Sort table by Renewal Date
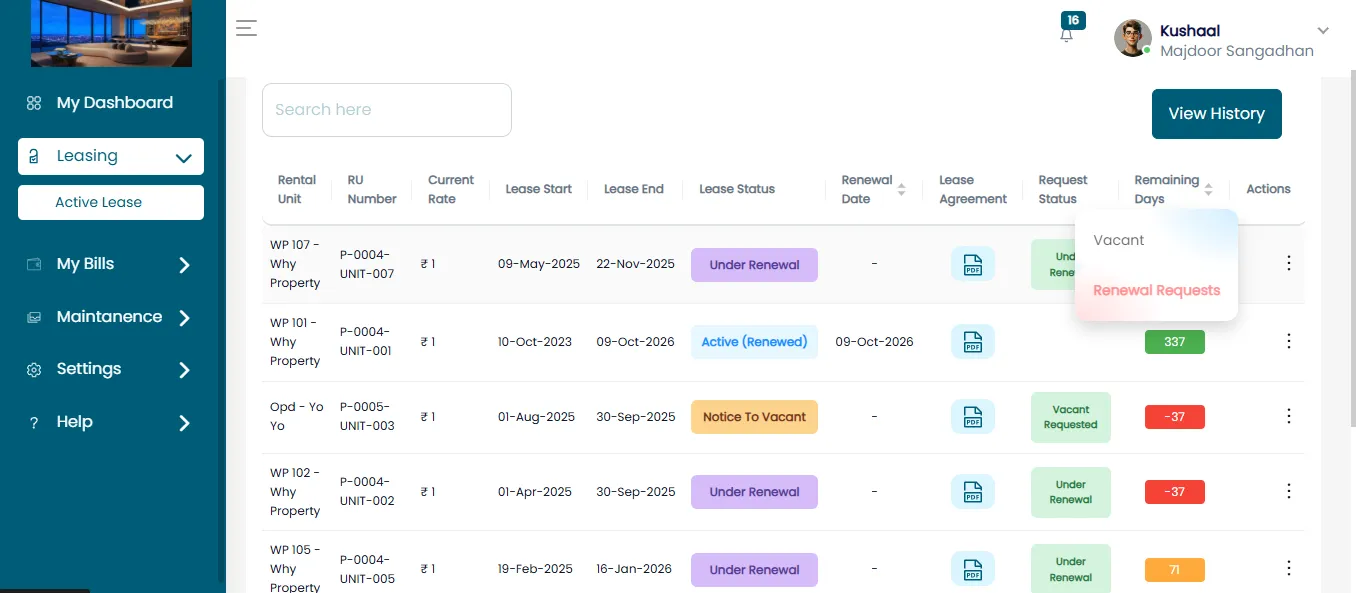The width and height of the screenshot is (1356, 593). 902,189
